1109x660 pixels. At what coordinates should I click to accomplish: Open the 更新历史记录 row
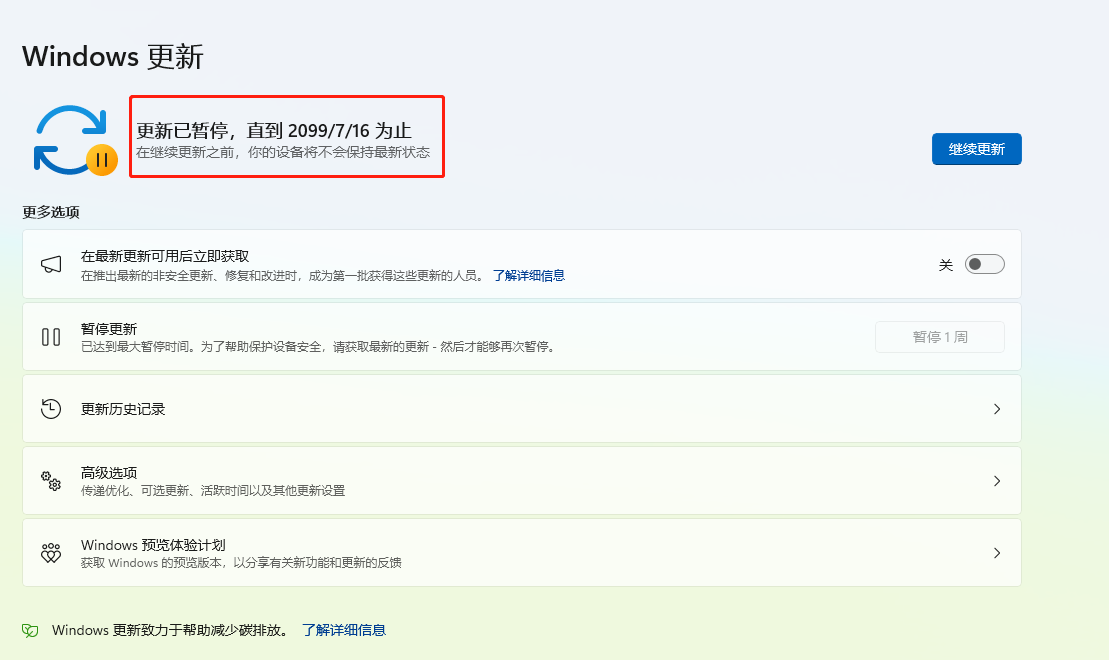522,409
